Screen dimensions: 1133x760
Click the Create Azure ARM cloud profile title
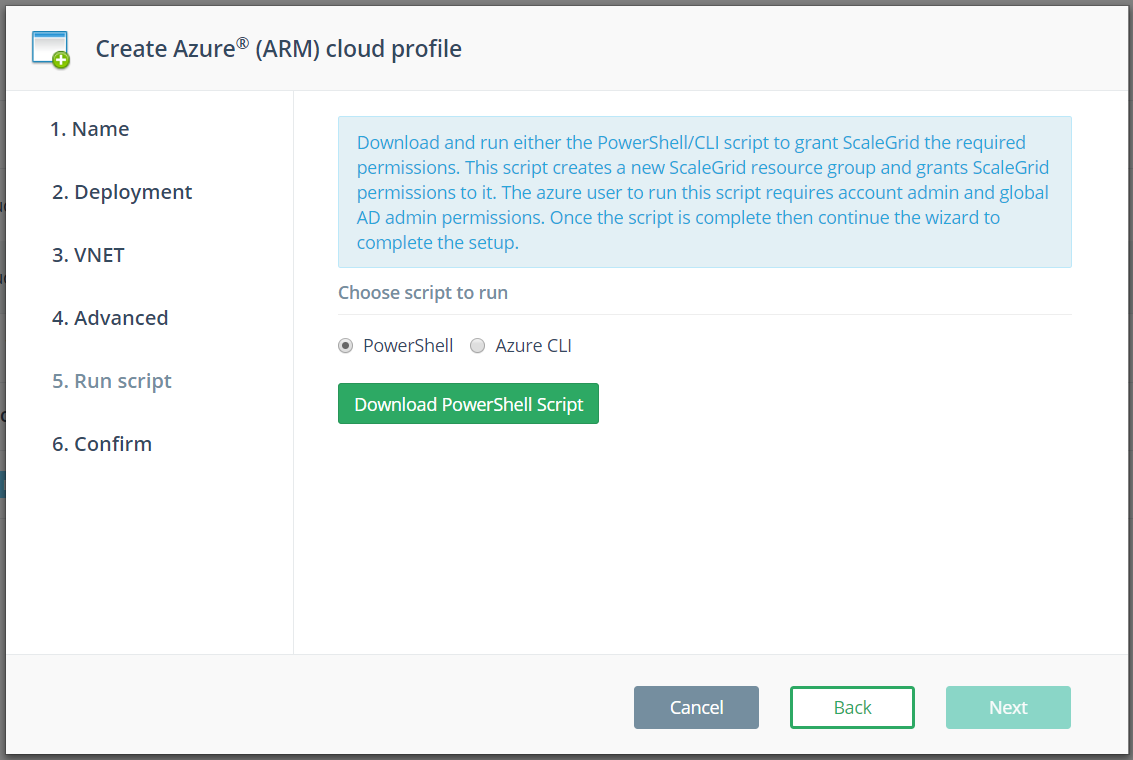(278, 48)
